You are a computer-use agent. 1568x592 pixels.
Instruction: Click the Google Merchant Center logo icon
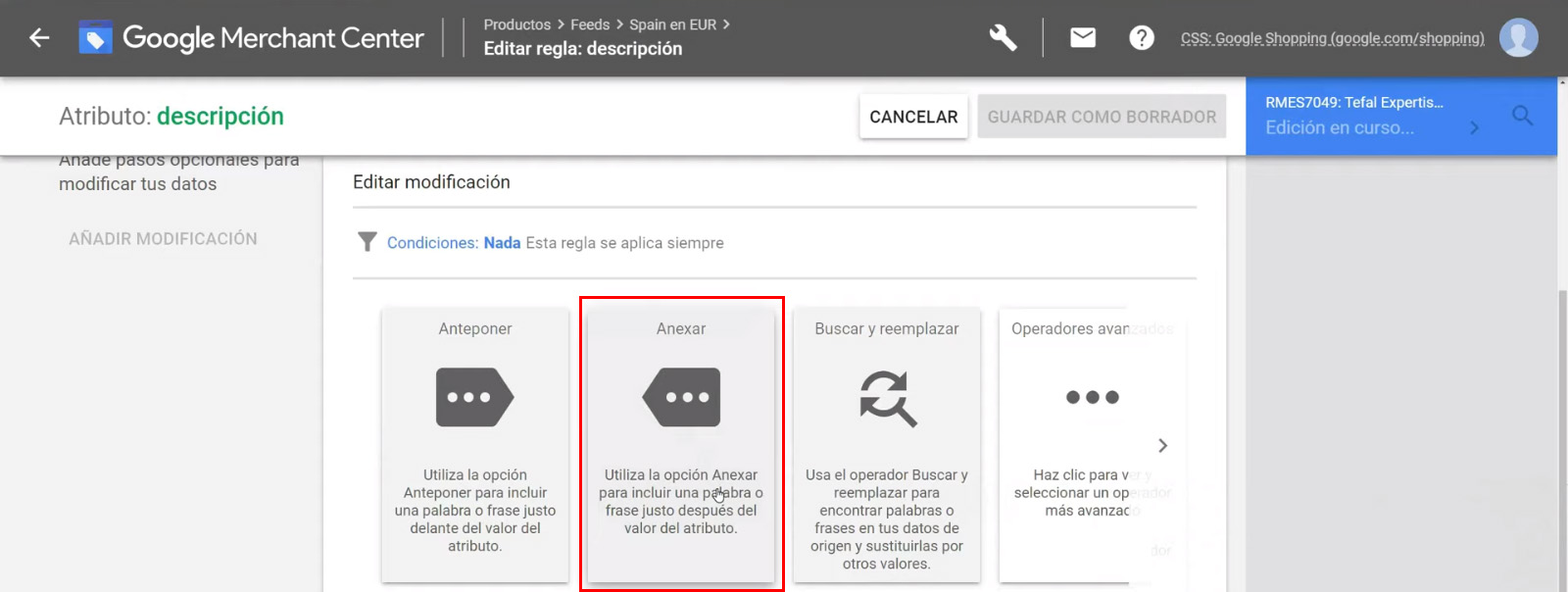[95, 38]
